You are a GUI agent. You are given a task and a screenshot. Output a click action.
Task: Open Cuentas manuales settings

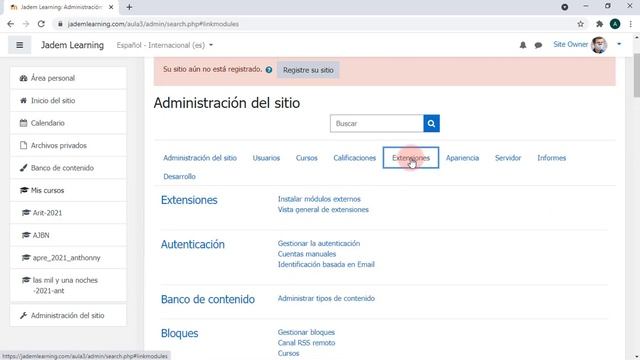pyautogui.click(x=307, y=254)
